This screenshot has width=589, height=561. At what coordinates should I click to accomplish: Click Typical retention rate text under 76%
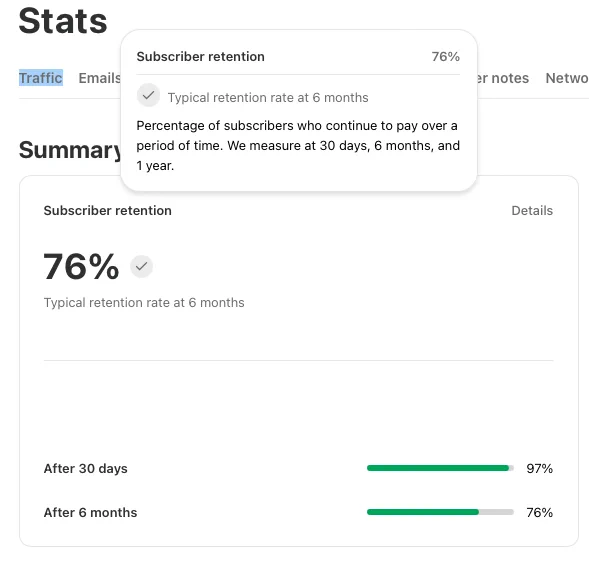pos(144,302)
